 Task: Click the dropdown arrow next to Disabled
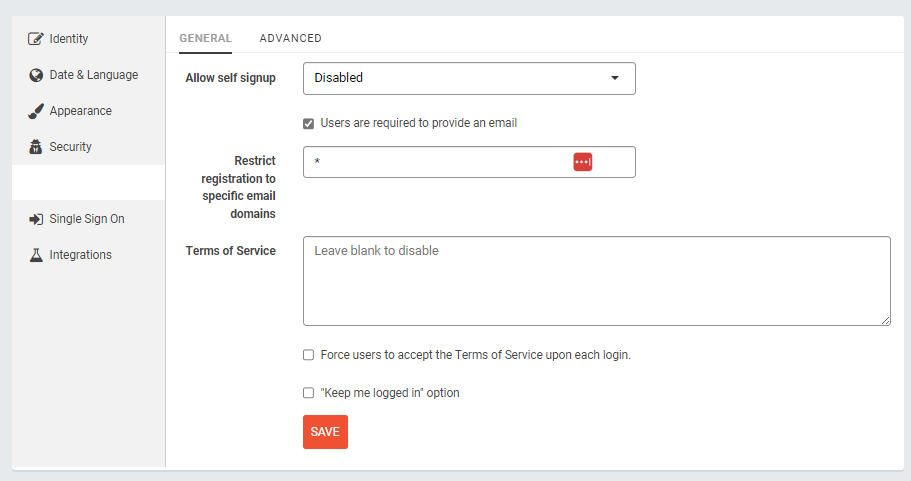[x=615, y=78]
